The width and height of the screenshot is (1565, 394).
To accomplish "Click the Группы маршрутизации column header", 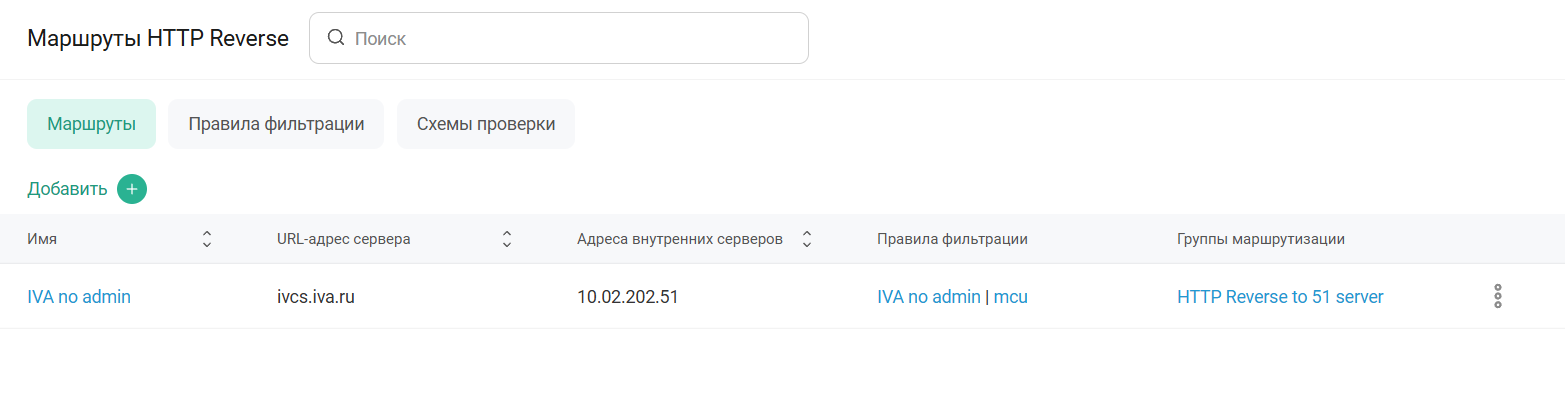I will [1260, 239].
